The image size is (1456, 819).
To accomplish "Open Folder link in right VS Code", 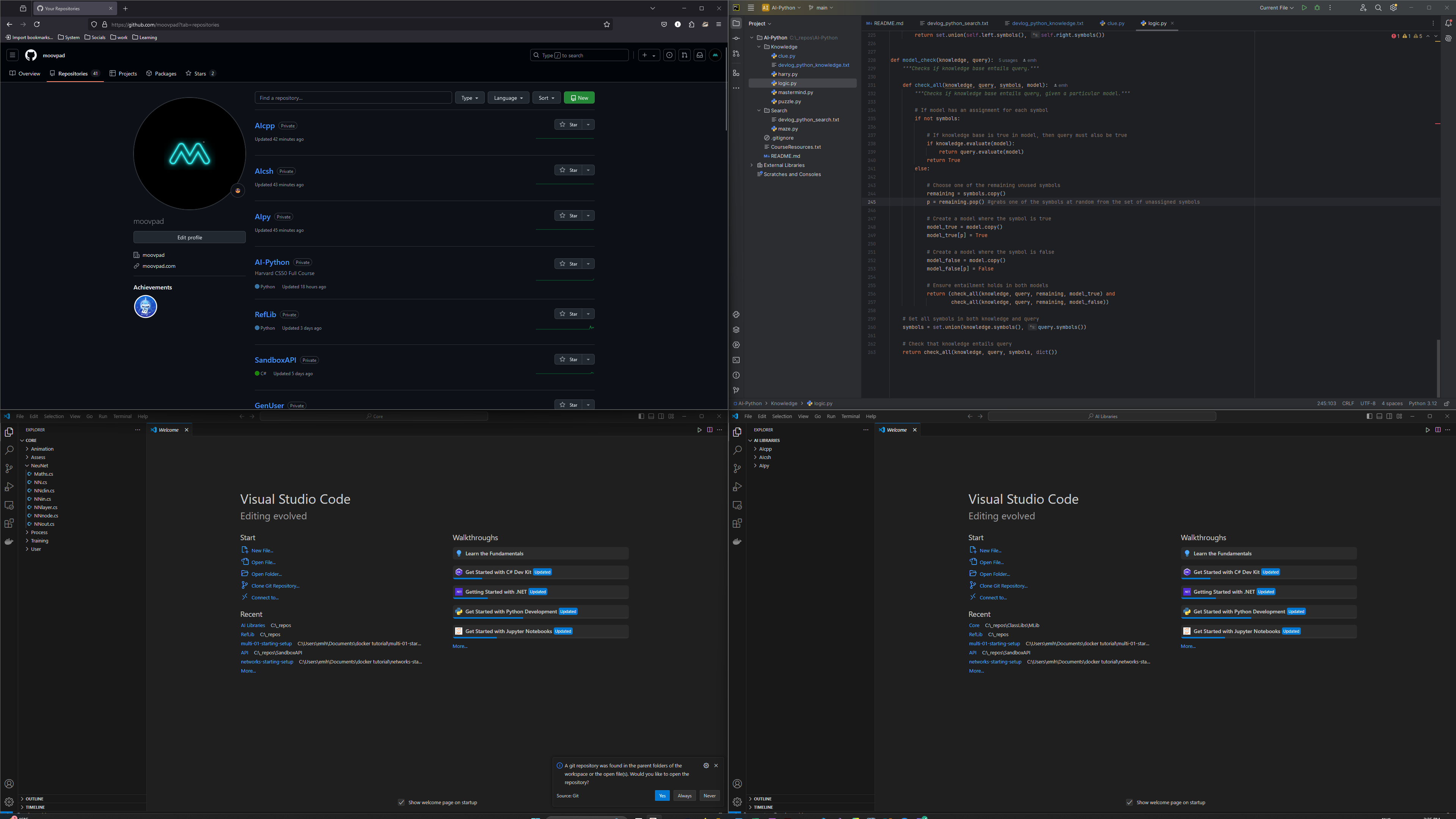I will tap(994, 574).
